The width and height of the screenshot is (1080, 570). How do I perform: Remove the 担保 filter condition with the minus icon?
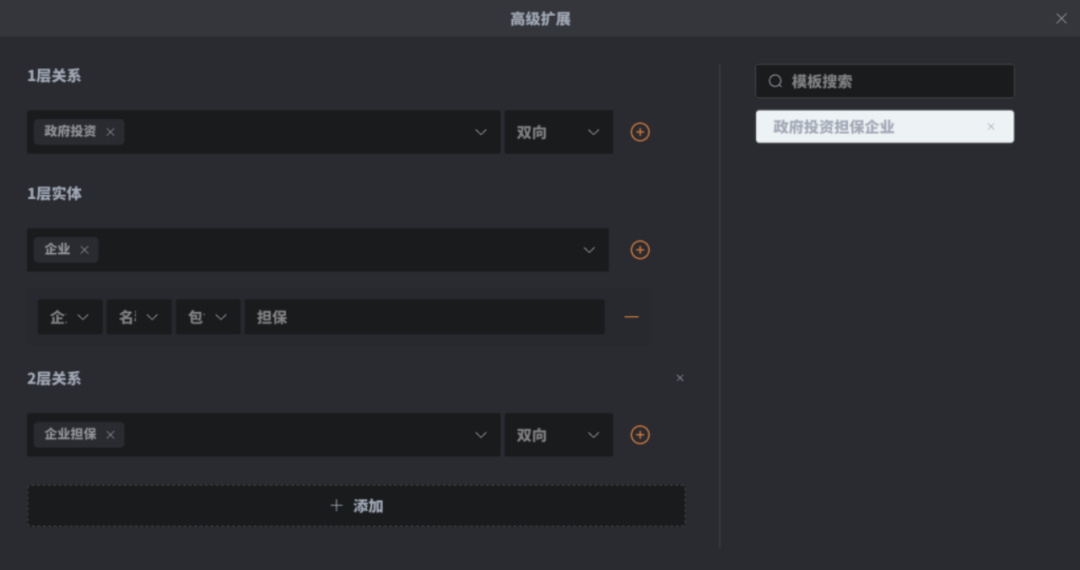coord(631,317)
